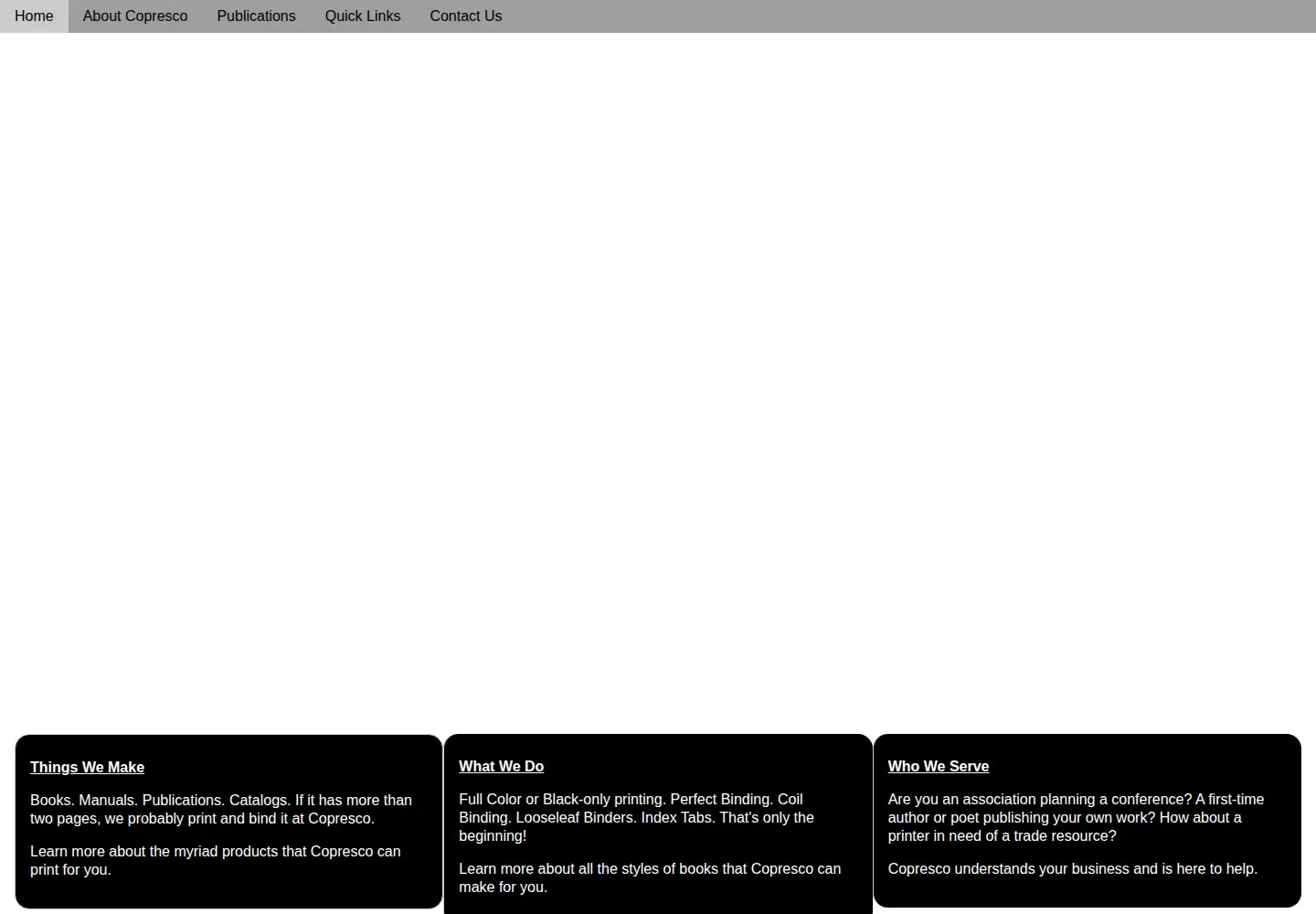Click the 'Books. Manuals. Publications. Catalogs.' paragraph
1316x914 pixels.
(x=221, y=810)
